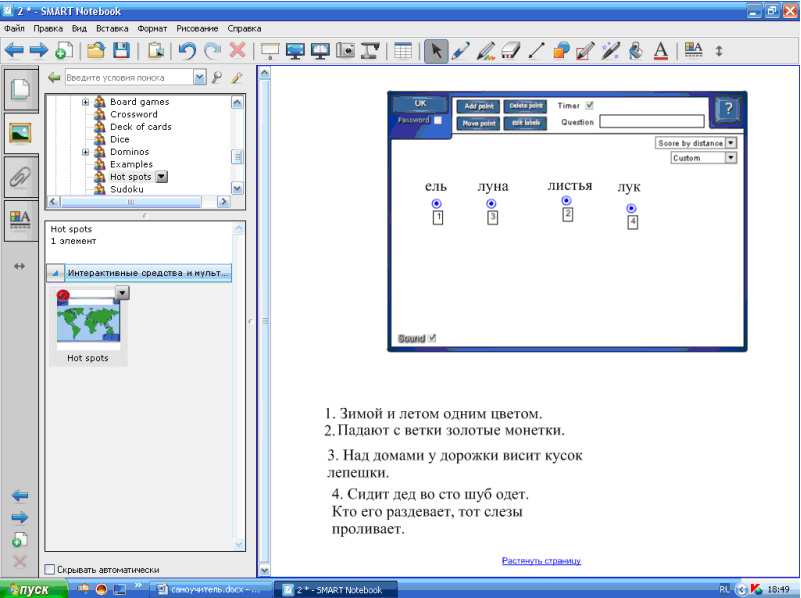801x598 pixels.
Task: Click the Hot spots help question mark
Action: pyautogui.click(x=728, y=110)
